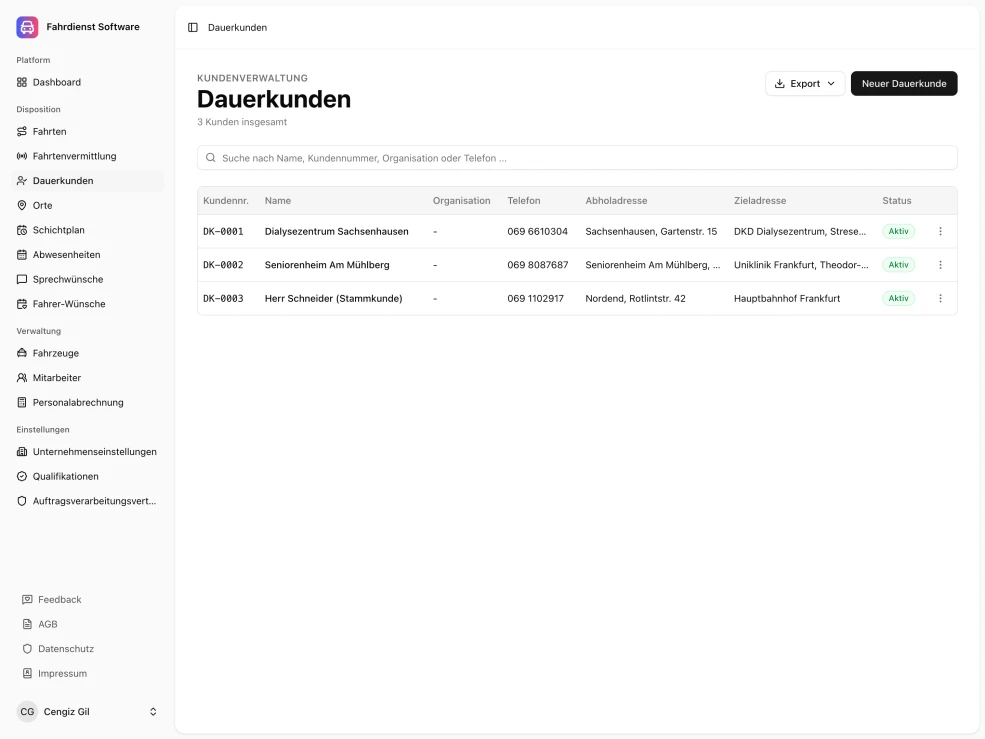
Task: Switch to Dauerkunden in the sidebar
Action: tap(60, 180)
